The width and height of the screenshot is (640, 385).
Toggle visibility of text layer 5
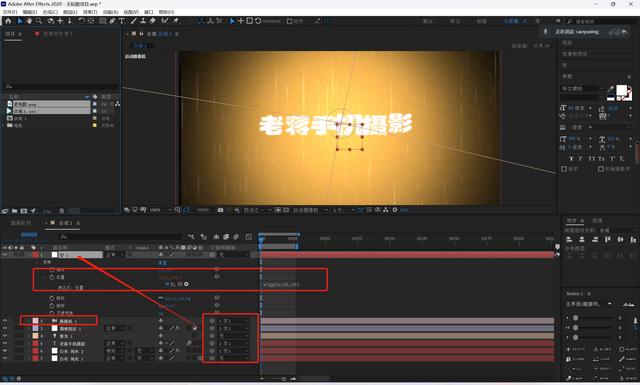coord(5,343)
